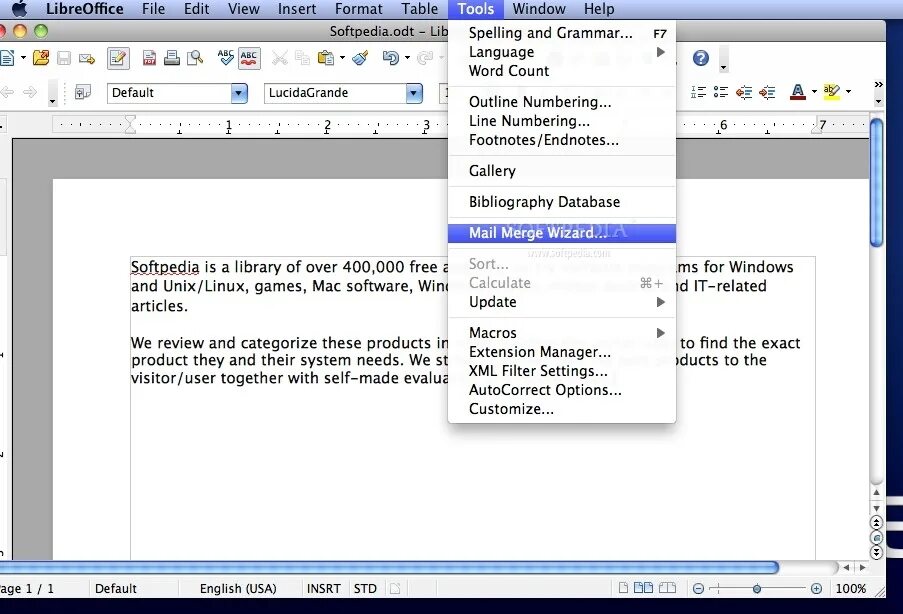The height and width of the screenshot is (614, 903).
Task: Select Word Count in Tools menu
Action: point(561,71)
